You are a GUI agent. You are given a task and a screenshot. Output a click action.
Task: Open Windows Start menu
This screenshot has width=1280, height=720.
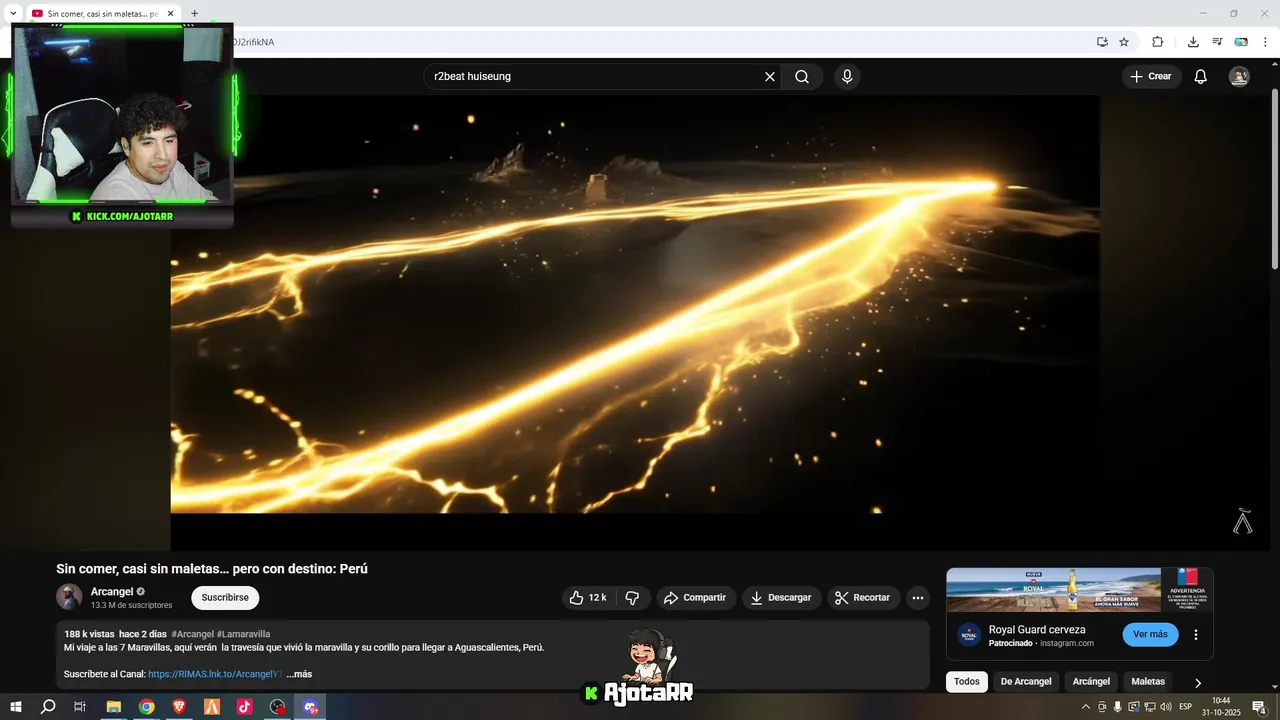16,707
